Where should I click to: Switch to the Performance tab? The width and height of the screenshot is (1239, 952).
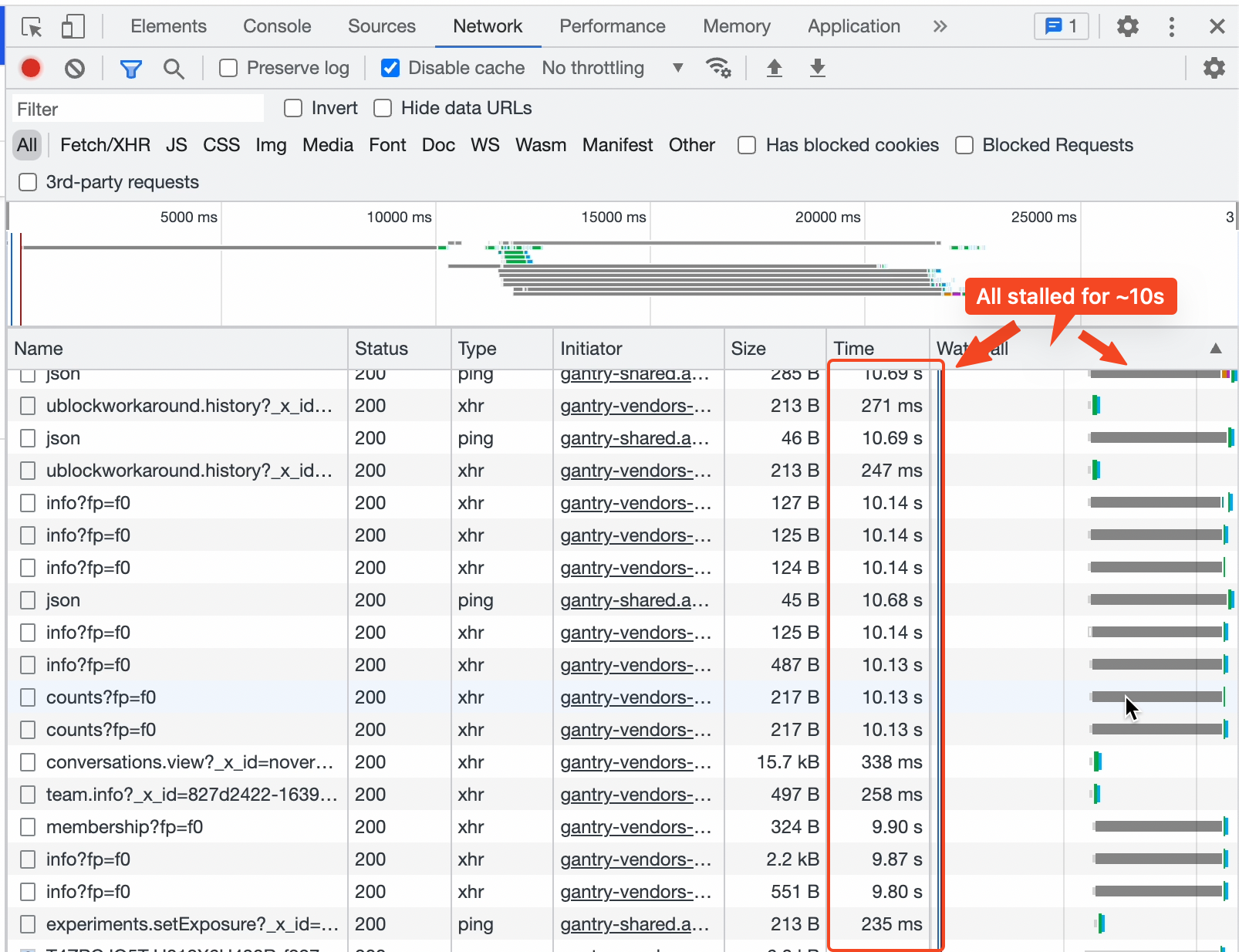(612, 27)
